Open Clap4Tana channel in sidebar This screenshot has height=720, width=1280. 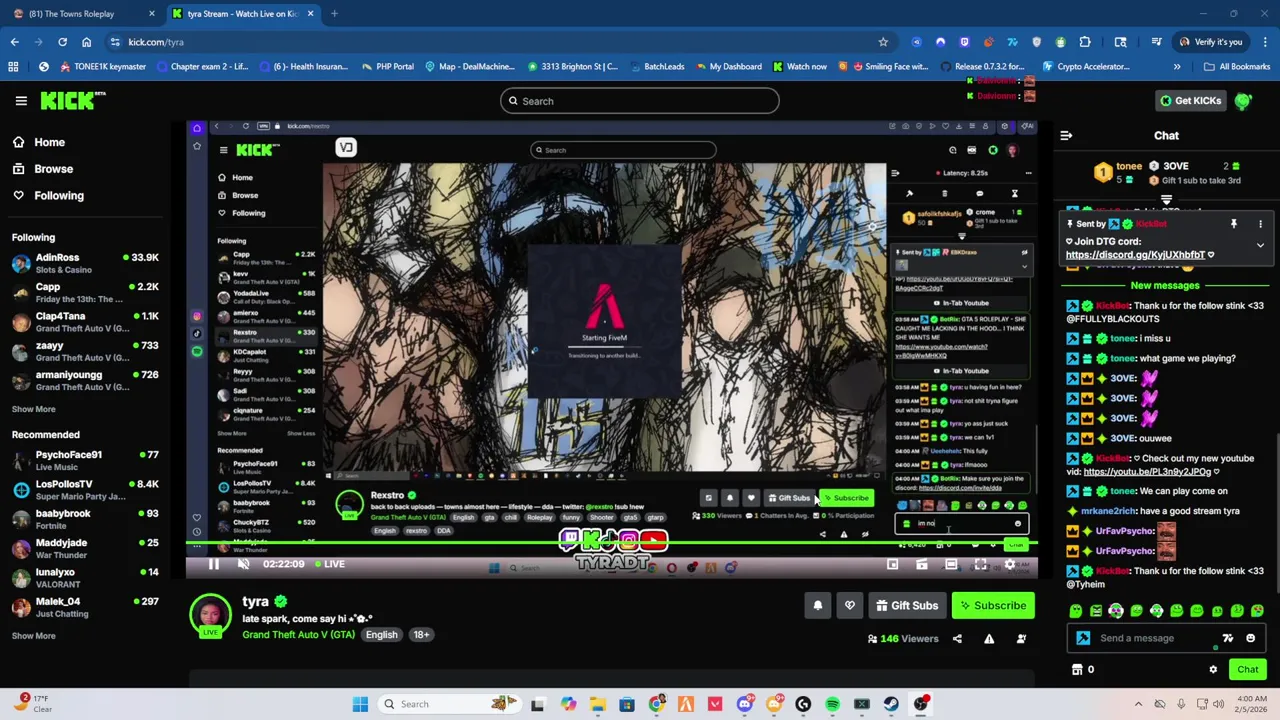pyautogui.click(x=84, y=321)
